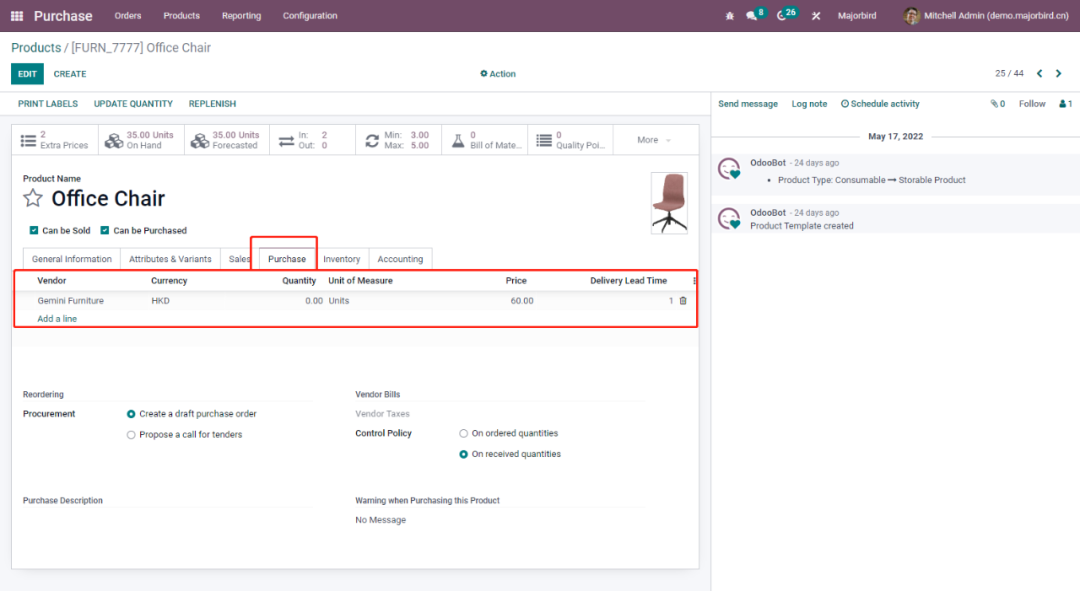Delete the Gemini Furniture vendor line

pyautogui.click(x=683, y=300)
